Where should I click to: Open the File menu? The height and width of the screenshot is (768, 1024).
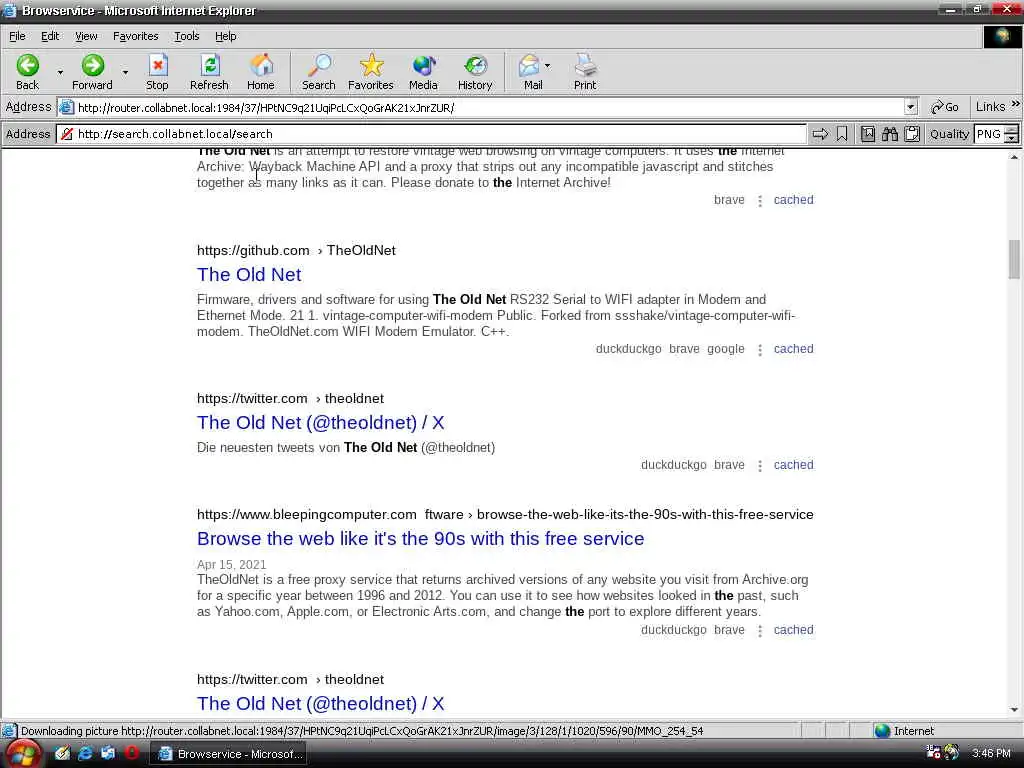(x=17, y=36)
